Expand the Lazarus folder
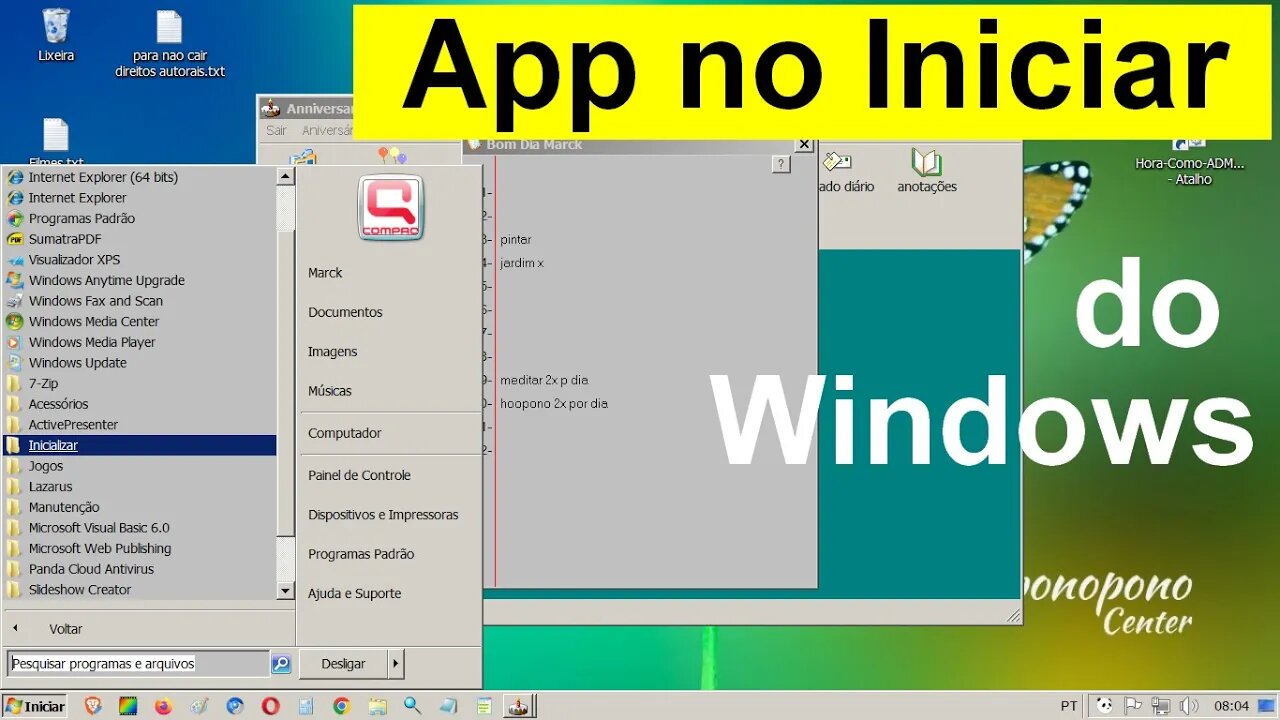The image size is (1280, 720). [139, 487]
